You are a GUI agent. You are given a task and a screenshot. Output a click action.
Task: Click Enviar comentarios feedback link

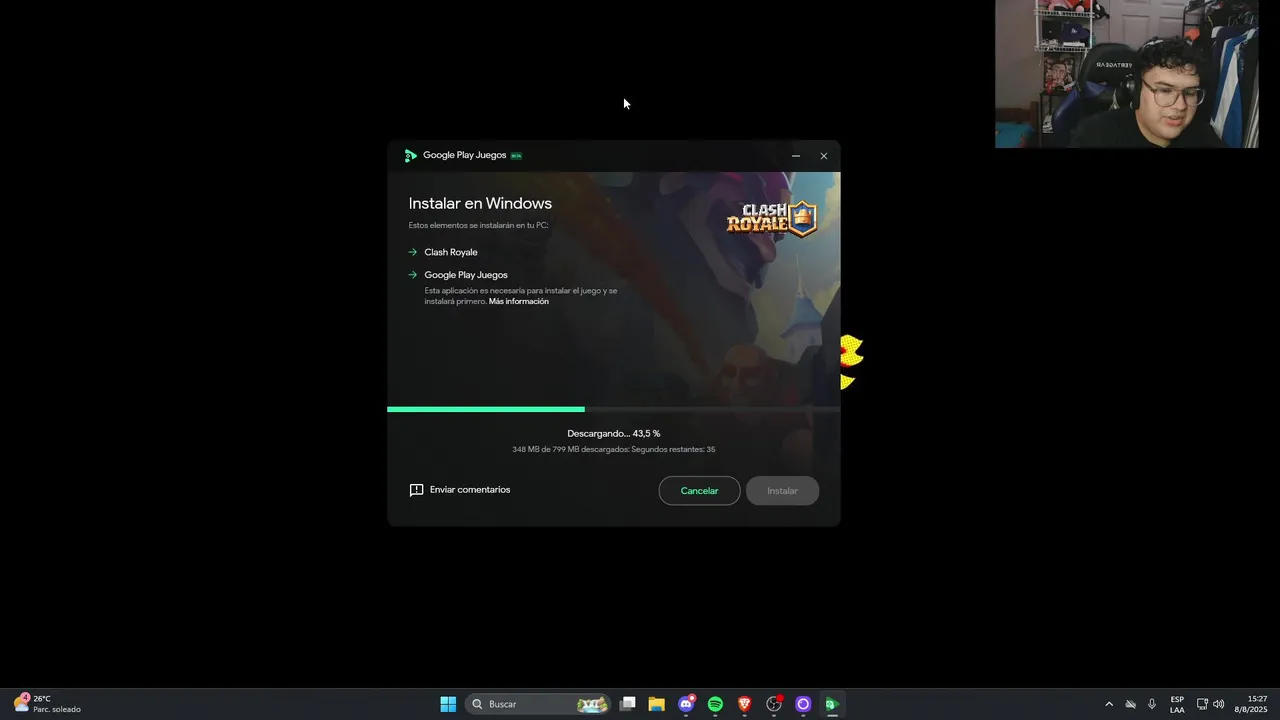point(470,490)
